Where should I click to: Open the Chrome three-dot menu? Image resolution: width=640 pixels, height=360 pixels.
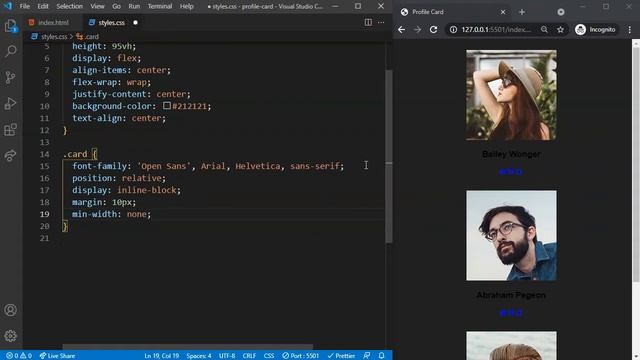[630, 29]
